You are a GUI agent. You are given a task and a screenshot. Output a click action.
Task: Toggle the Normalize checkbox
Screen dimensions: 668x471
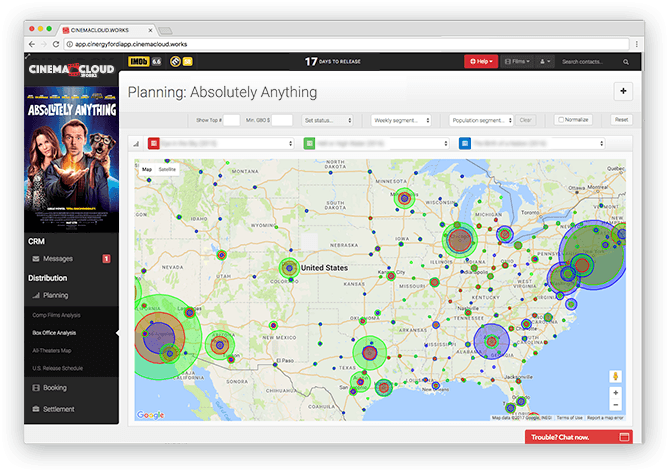[x=562, y=120]
